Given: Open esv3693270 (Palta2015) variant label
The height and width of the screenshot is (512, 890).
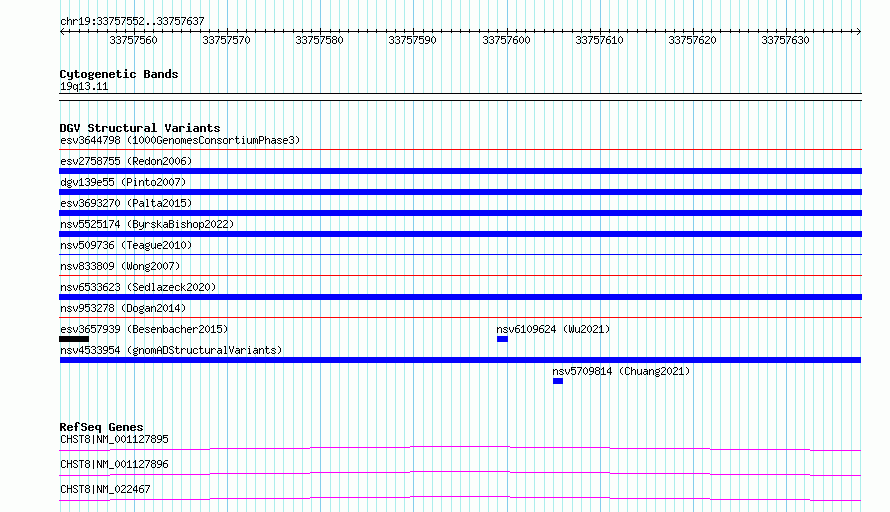Looking at the screenshot, I should click(126, 203).
